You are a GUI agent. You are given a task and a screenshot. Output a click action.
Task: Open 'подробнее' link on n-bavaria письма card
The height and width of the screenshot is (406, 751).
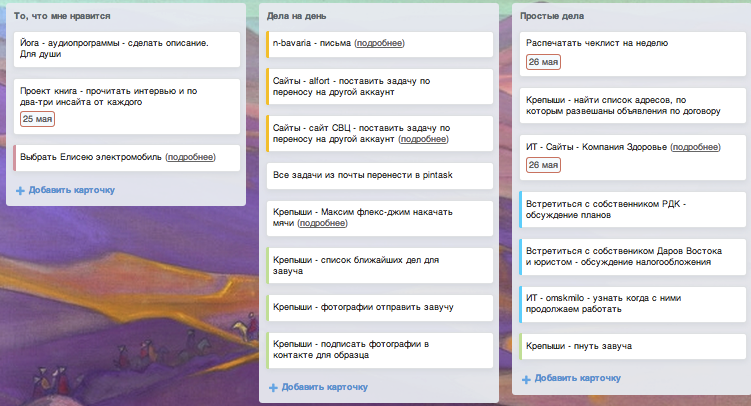[x=379, y=44]
